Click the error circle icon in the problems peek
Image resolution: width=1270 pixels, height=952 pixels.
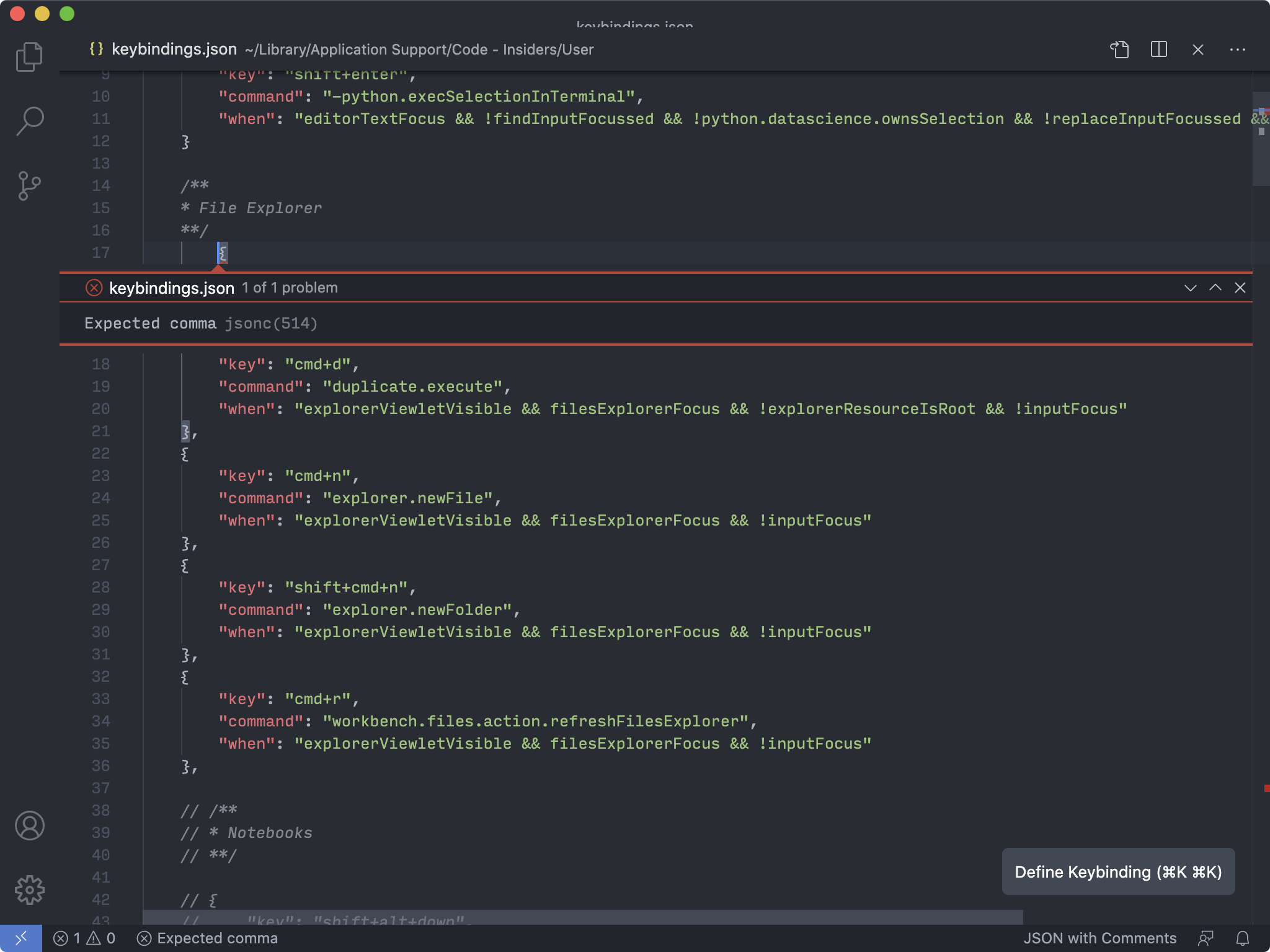click(94, 287)
